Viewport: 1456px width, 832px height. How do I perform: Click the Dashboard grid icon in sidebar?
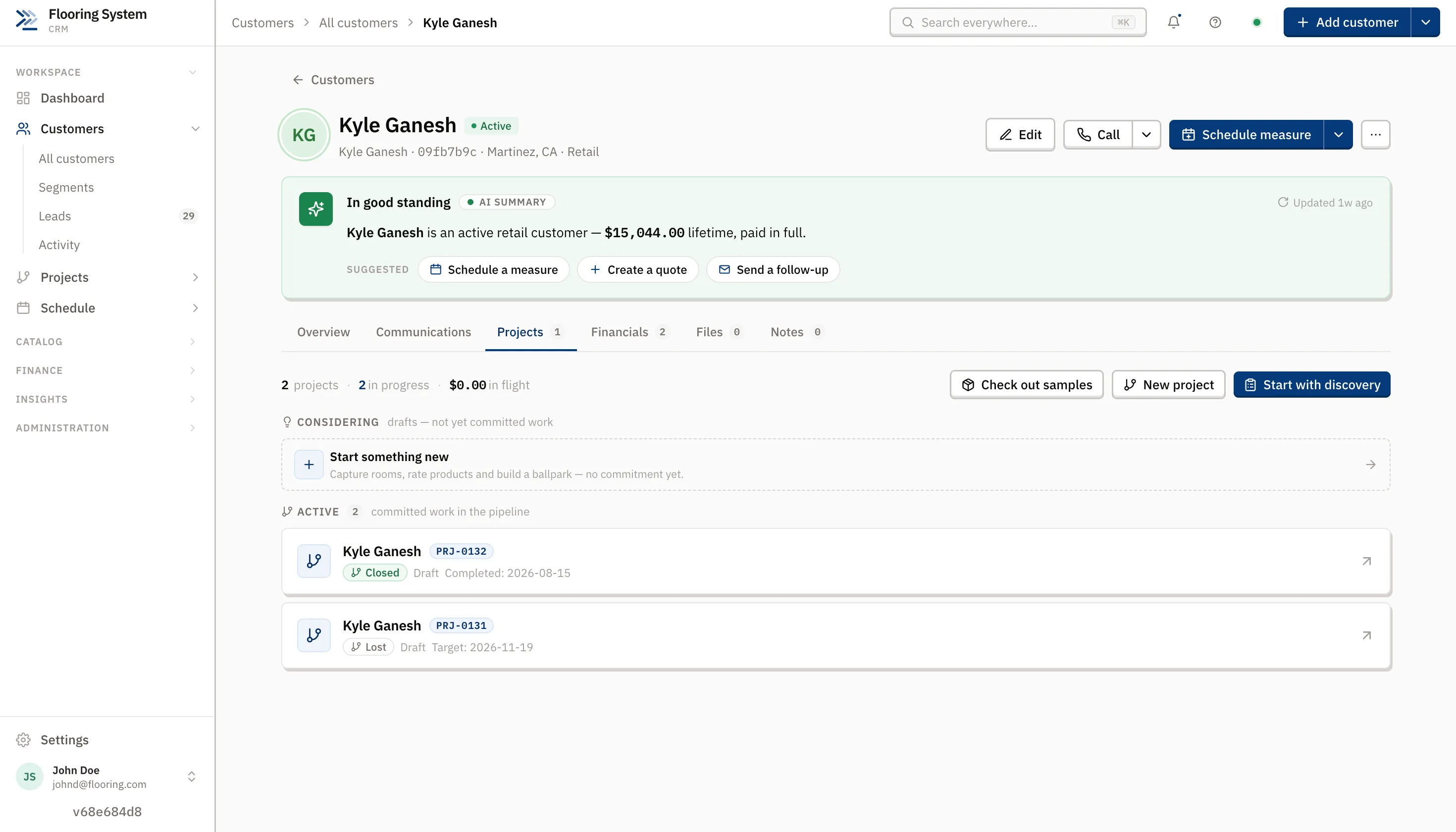(x=23, y=98)
